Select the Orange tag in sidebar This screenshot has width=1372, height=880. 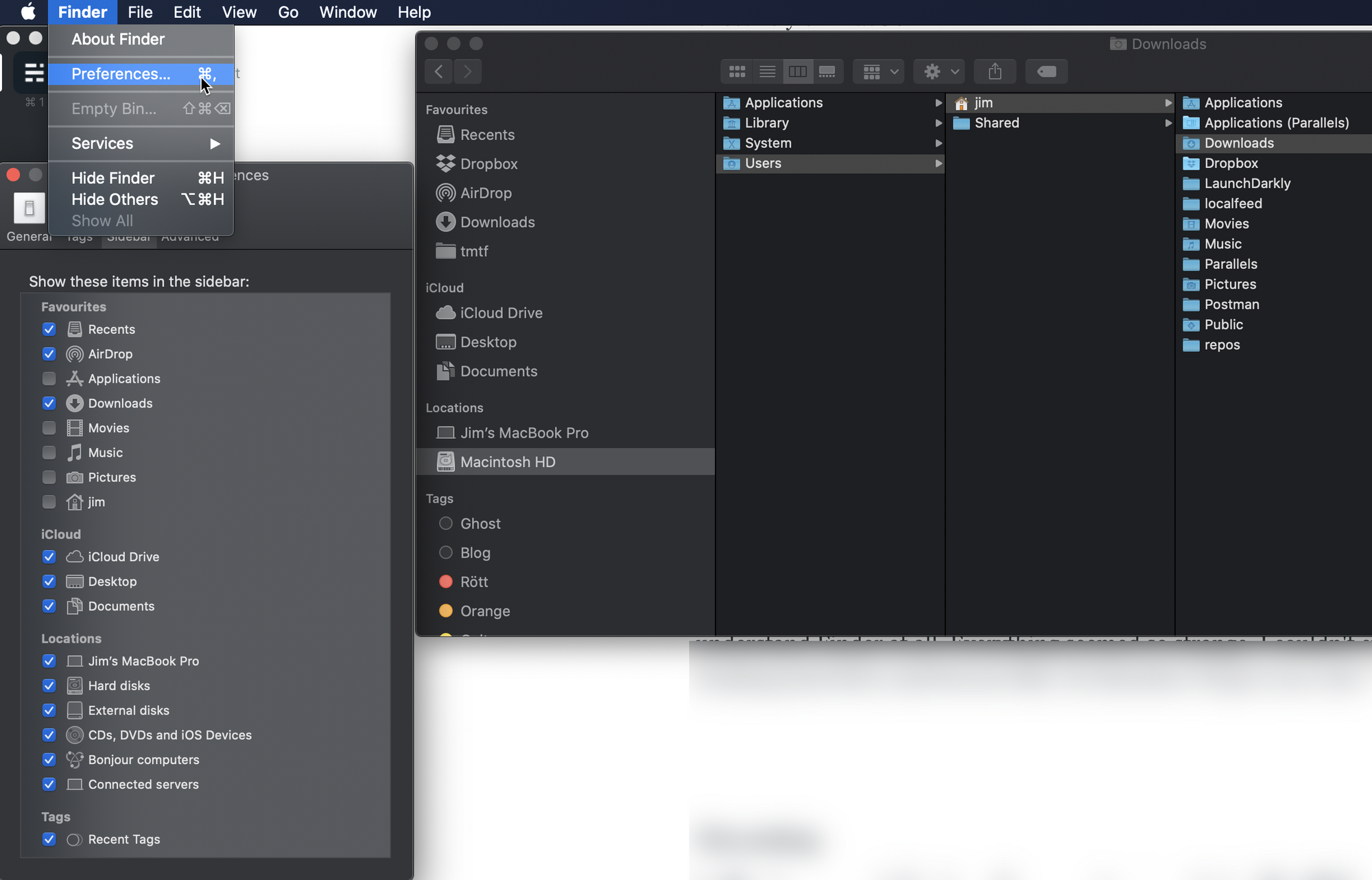point(485,610)
